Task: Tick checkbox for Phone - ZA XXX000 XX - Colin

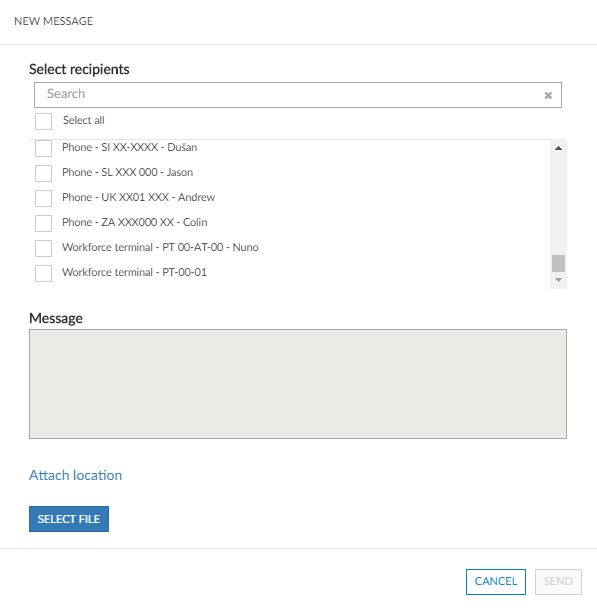Action: tap(43, 223)
